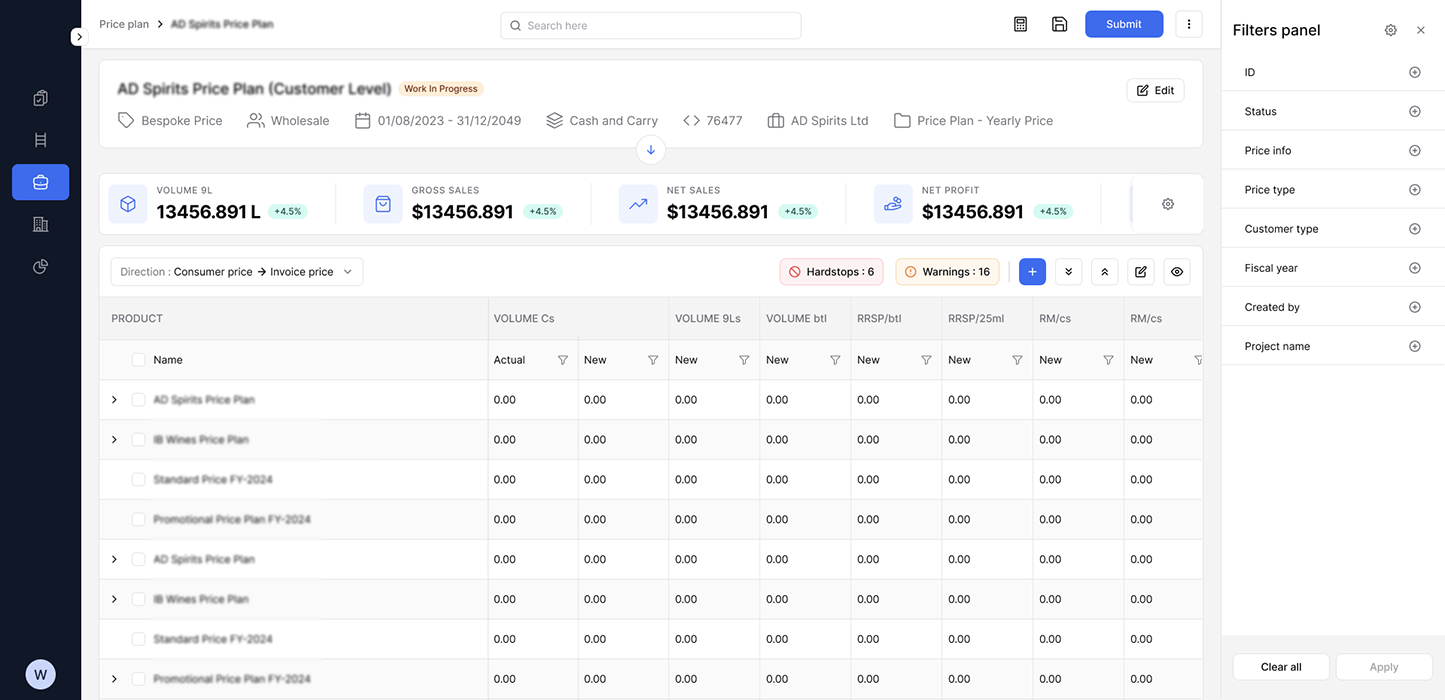This screenshot has width=1445, height=700.
Task: Expand the first AD Spirits Price Plan row
Action: (x=114, y=400)
